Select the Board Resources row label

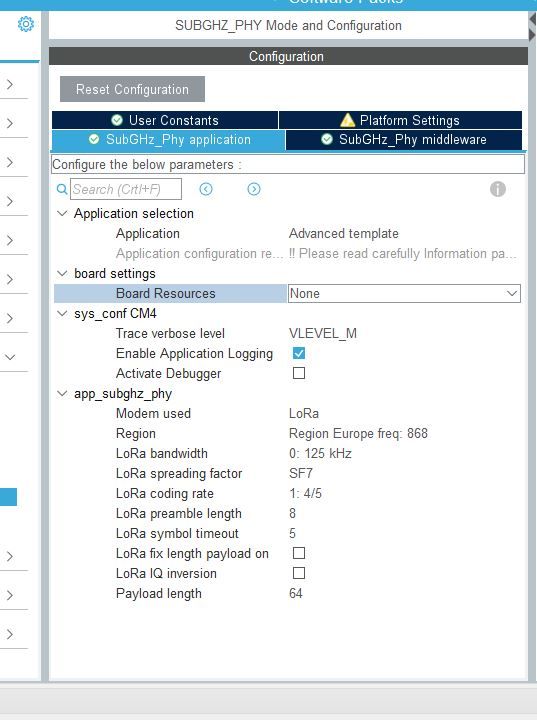click(x=165, y=293)
